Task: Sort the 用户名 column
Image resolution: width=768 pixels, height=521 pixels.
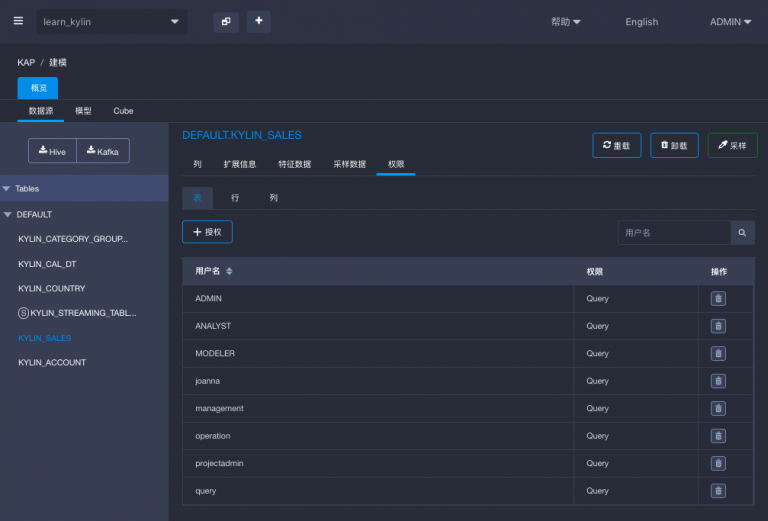Action: pos(229,272)
